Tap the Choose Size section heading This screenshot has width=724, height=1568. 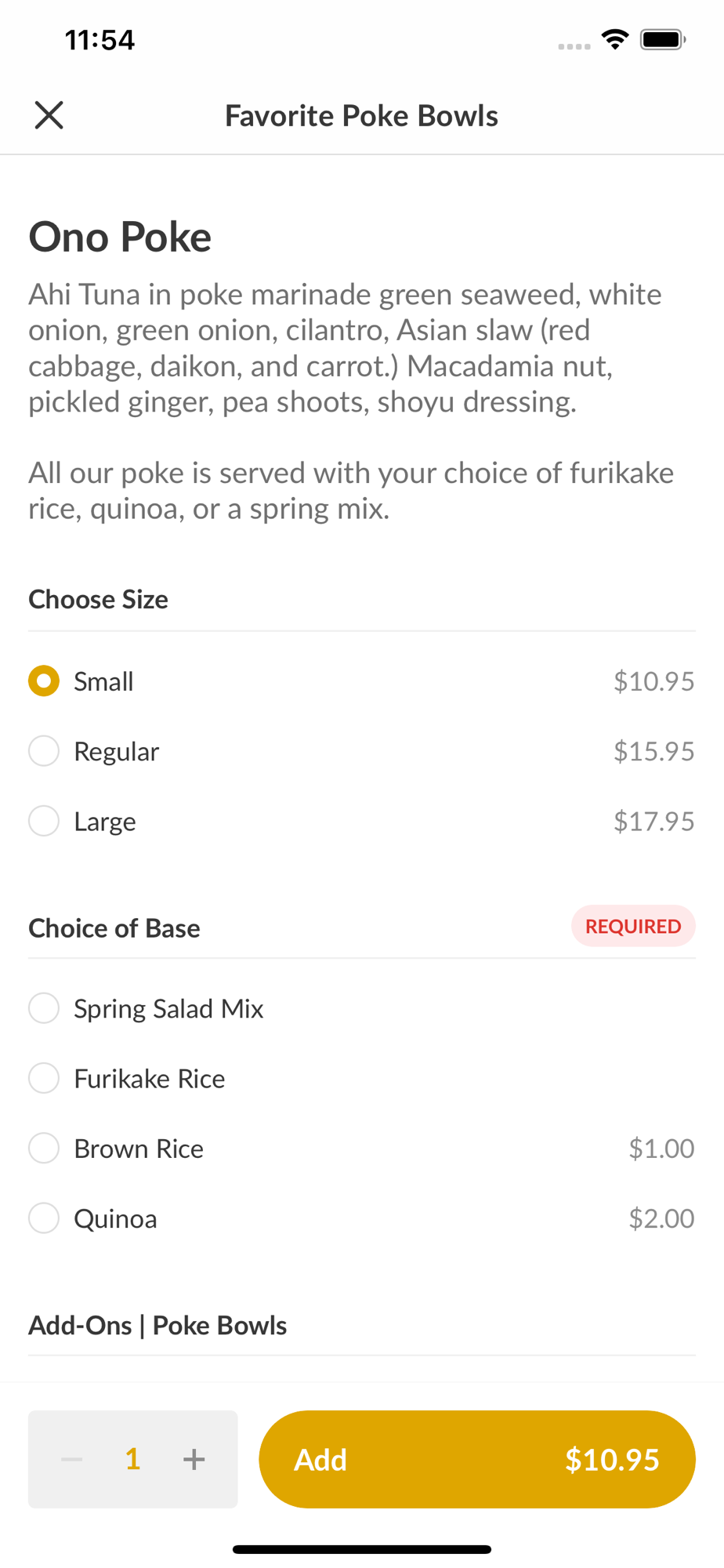tap(99, 599)
